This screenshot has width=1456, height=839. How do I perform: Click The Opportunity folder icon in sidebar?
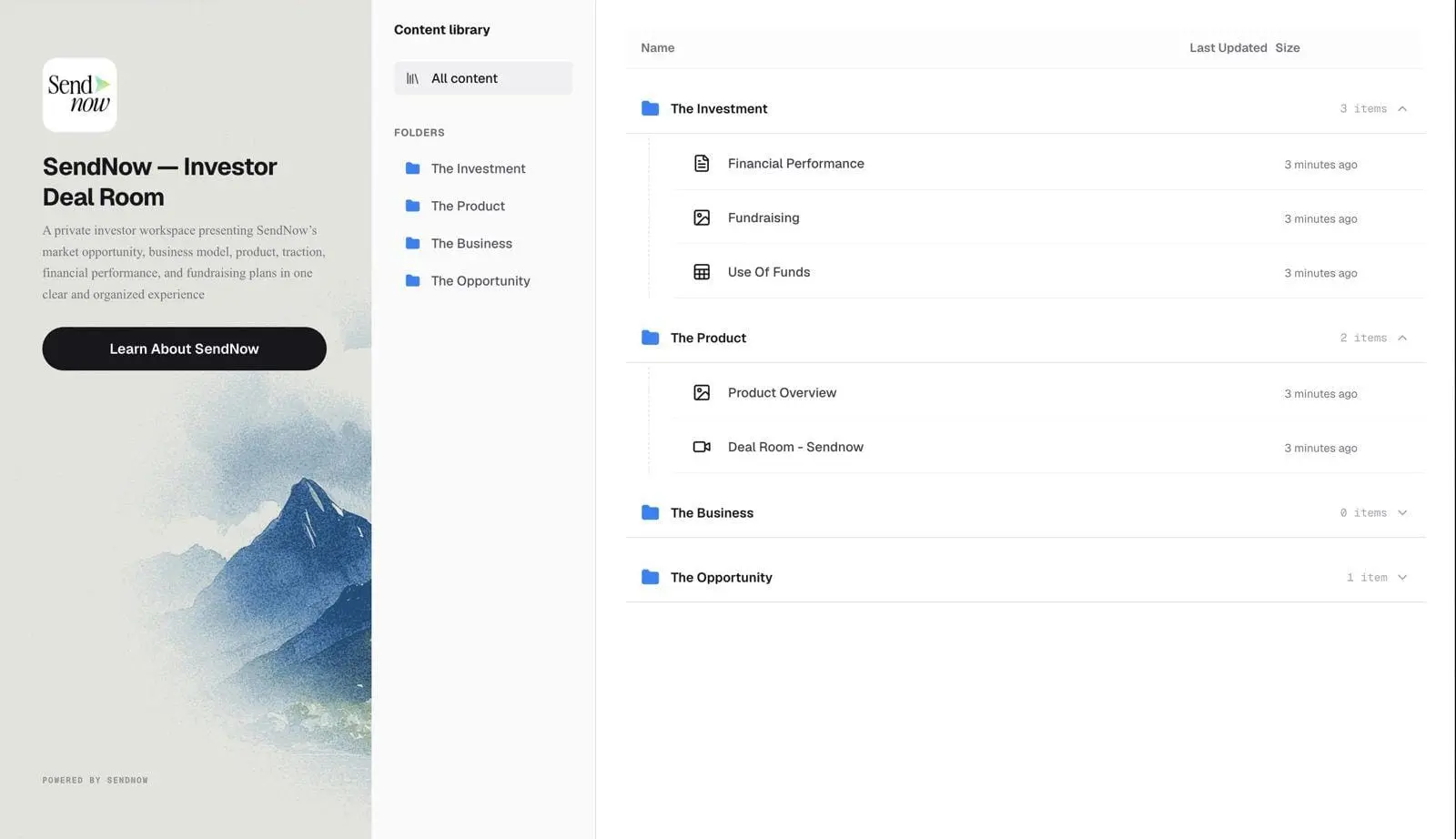pyautogui.click(x=412, y=280)
